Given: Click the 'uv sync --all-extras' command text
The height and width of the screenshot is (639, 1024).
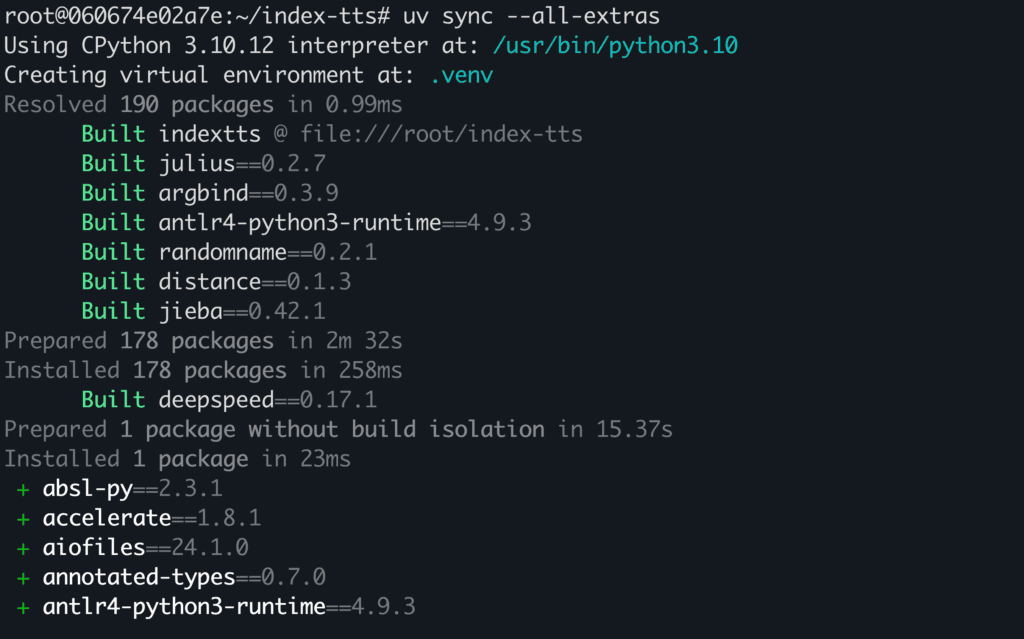Looking at the screenshot, I should click(532, 17).
